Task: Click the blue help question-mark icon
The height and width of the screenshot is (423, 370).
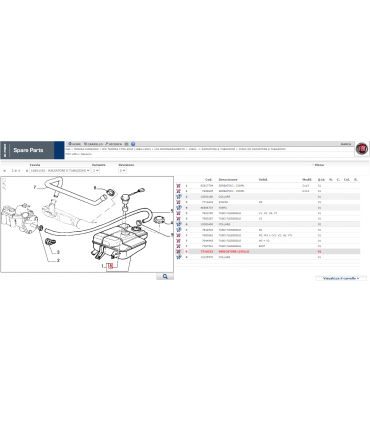Action: click(x=133, y=144)
